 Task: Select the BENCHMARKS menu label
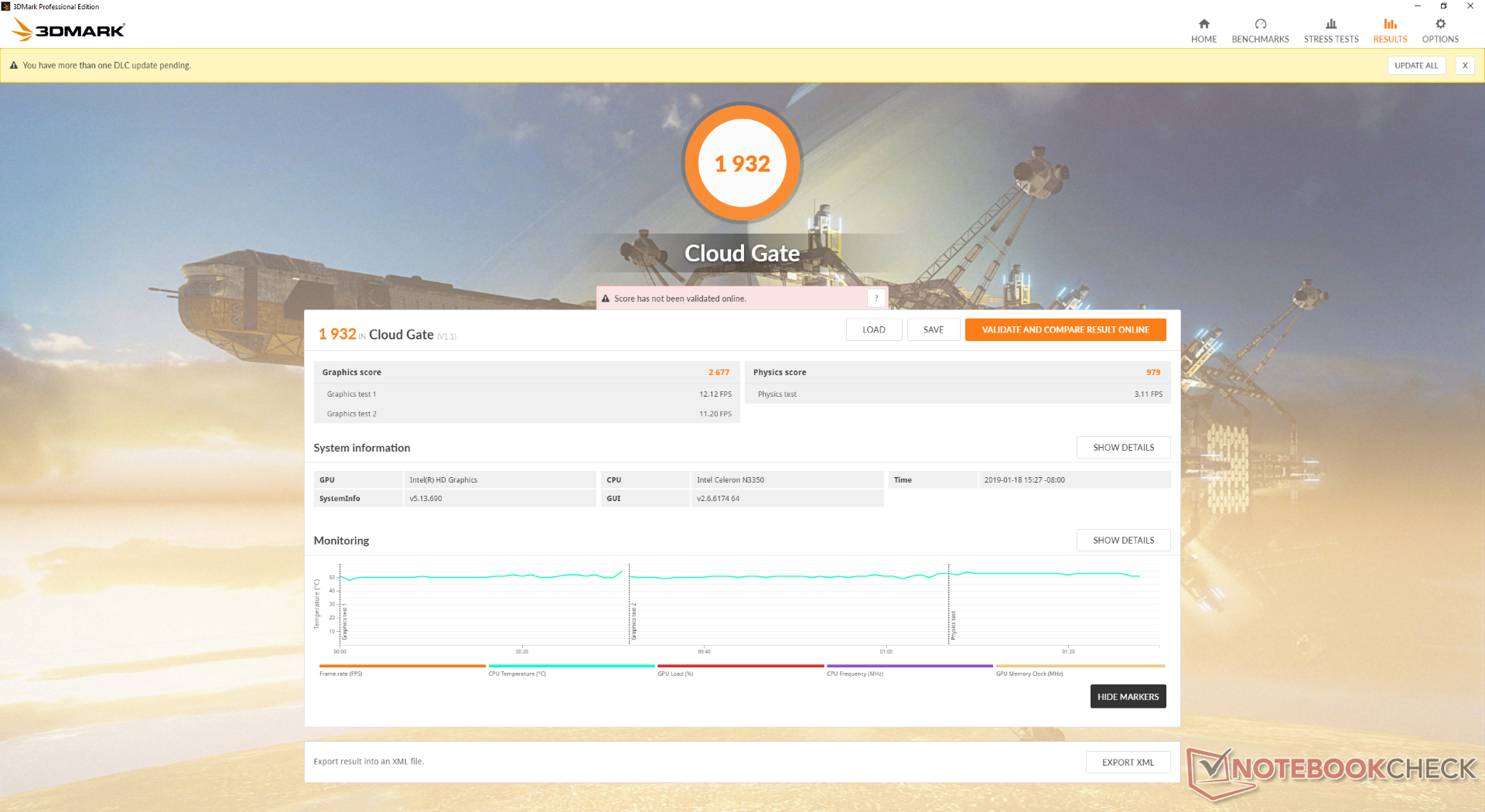coord(1260,39)
